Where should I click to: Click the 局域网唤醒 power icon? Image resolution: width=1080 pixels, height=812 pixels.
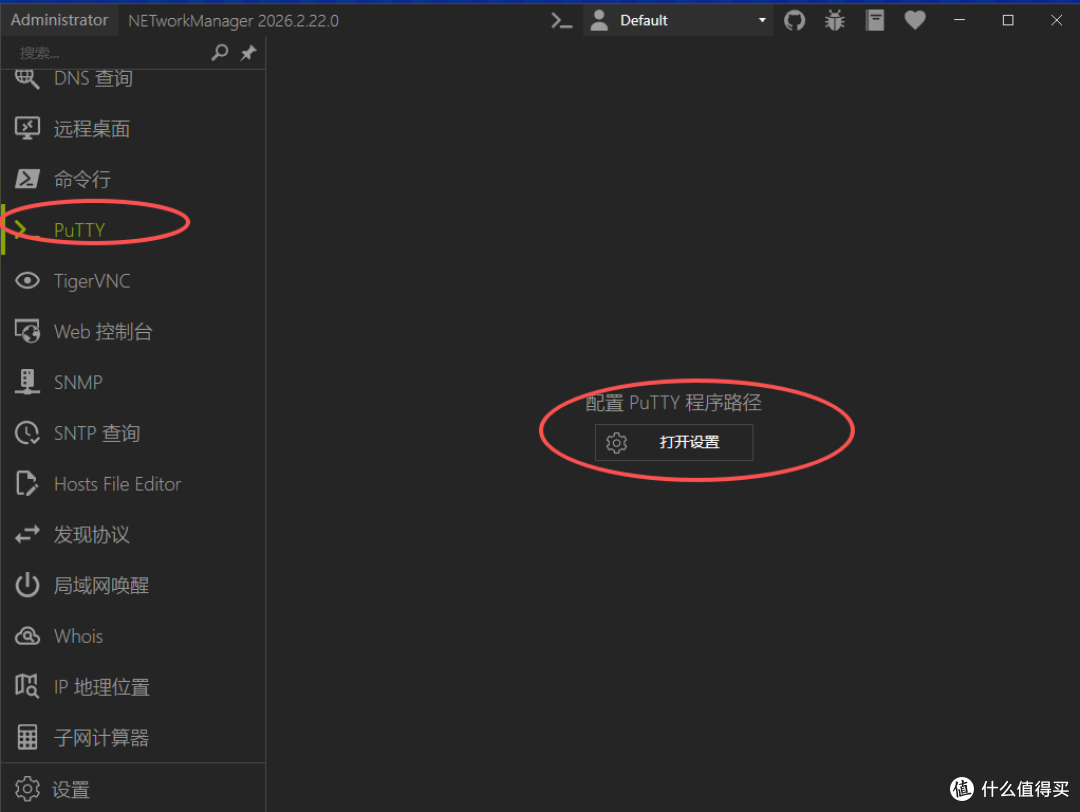[27, 585]
